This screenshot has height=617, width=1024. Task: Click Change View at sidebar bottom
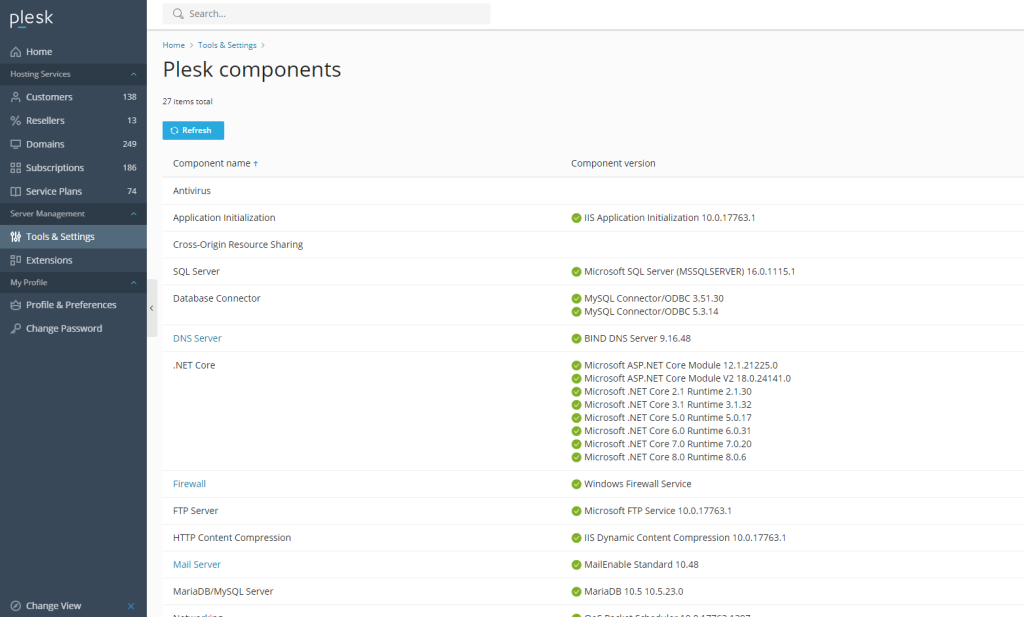54,606
